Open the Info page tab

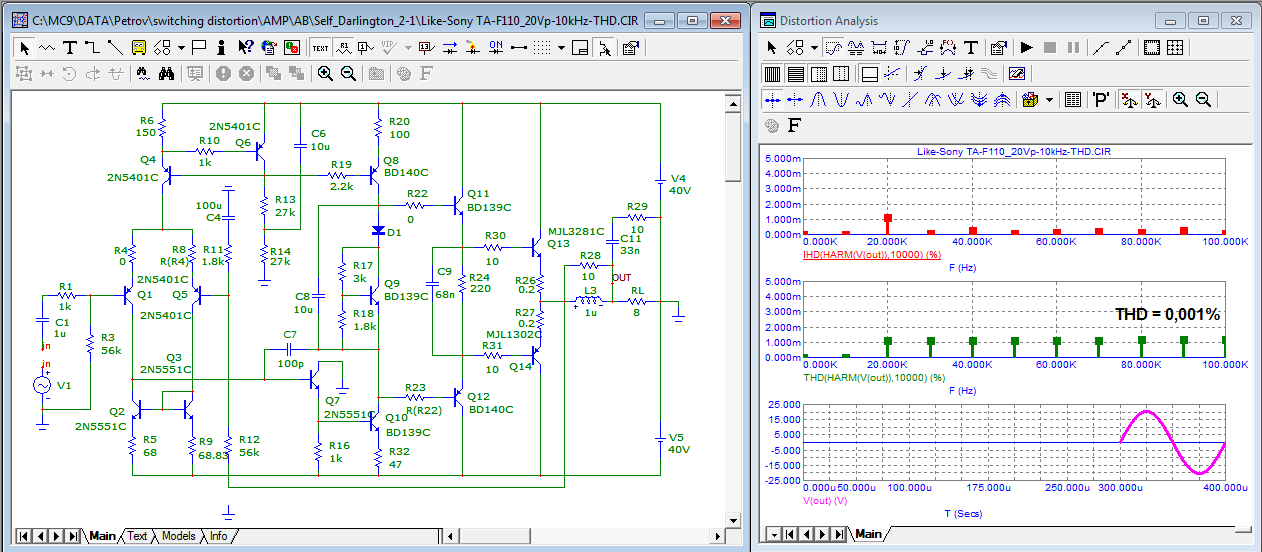218,536
